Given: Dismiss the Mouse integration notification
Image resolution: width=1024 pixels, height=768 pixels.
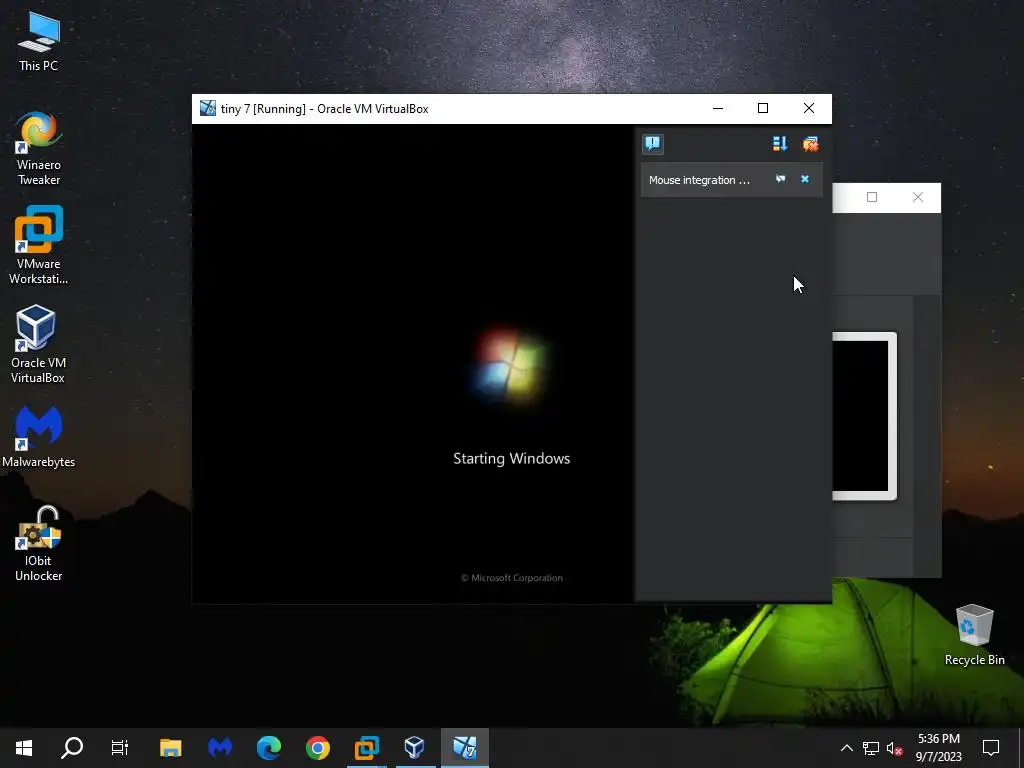Looking at the screenshot, I should 805,179.
